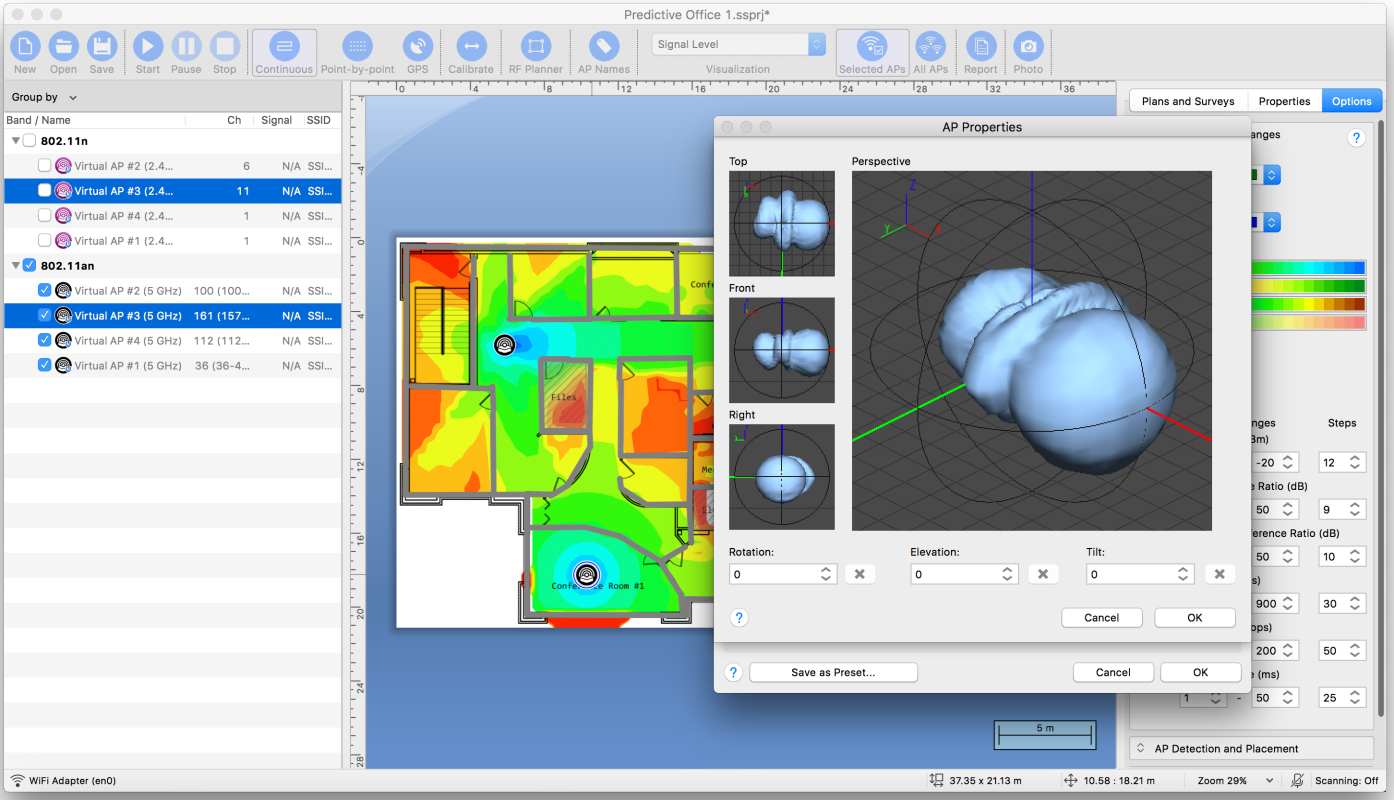Viewport: 1394px width, 800px height.
Task: Show All APs in visualization
Action: 931,44
